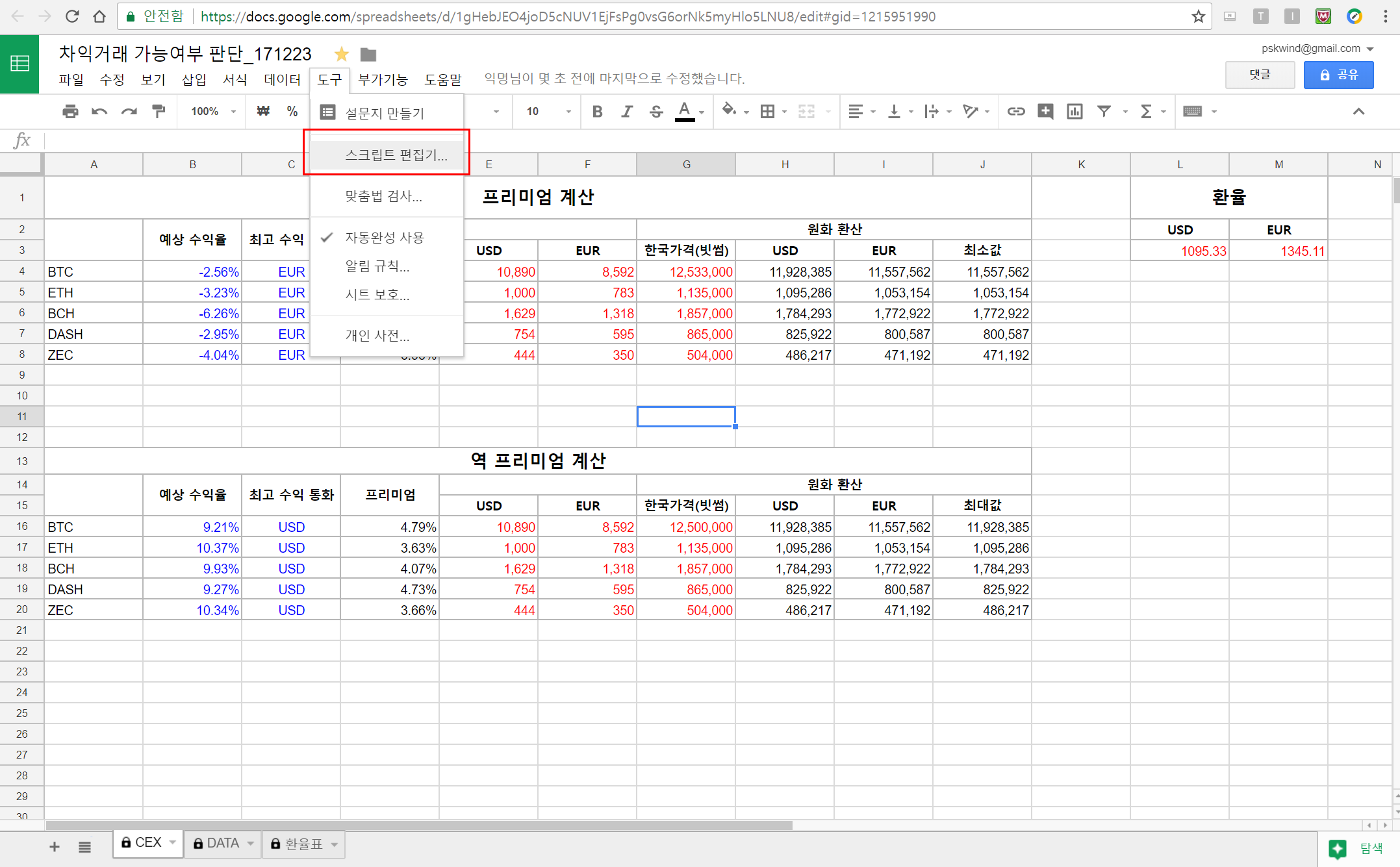This screenshot has height=867, width=1400.
Task: Open the 환율표 sheet tab dropdown
Action: point(335,844)
